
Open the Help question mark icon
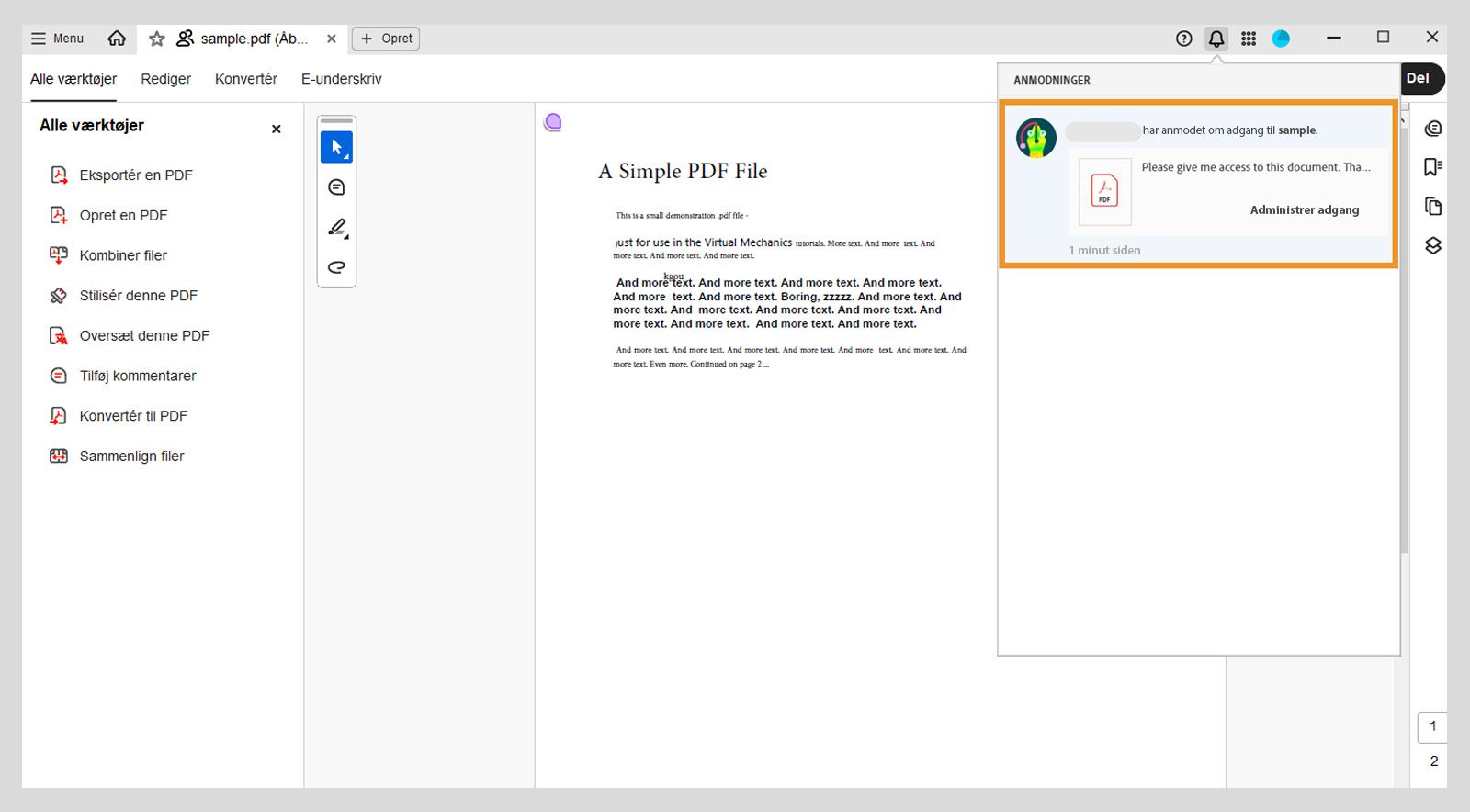pos(1184,39)
